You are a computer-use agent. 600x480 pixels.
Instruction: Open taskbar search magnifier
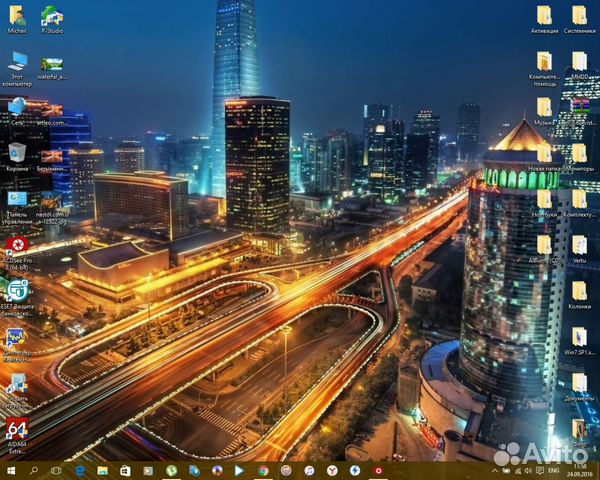[34, 470]
